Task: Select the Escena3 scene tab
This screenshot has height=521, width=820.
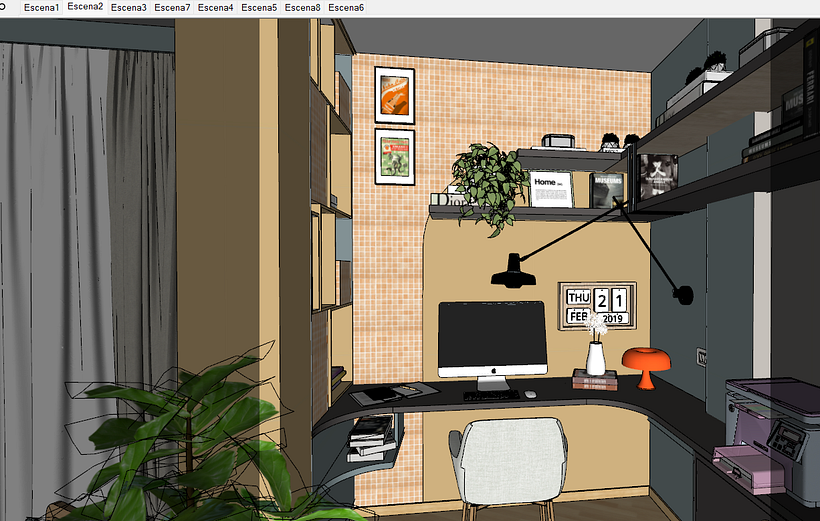Action: coord(129,7)
